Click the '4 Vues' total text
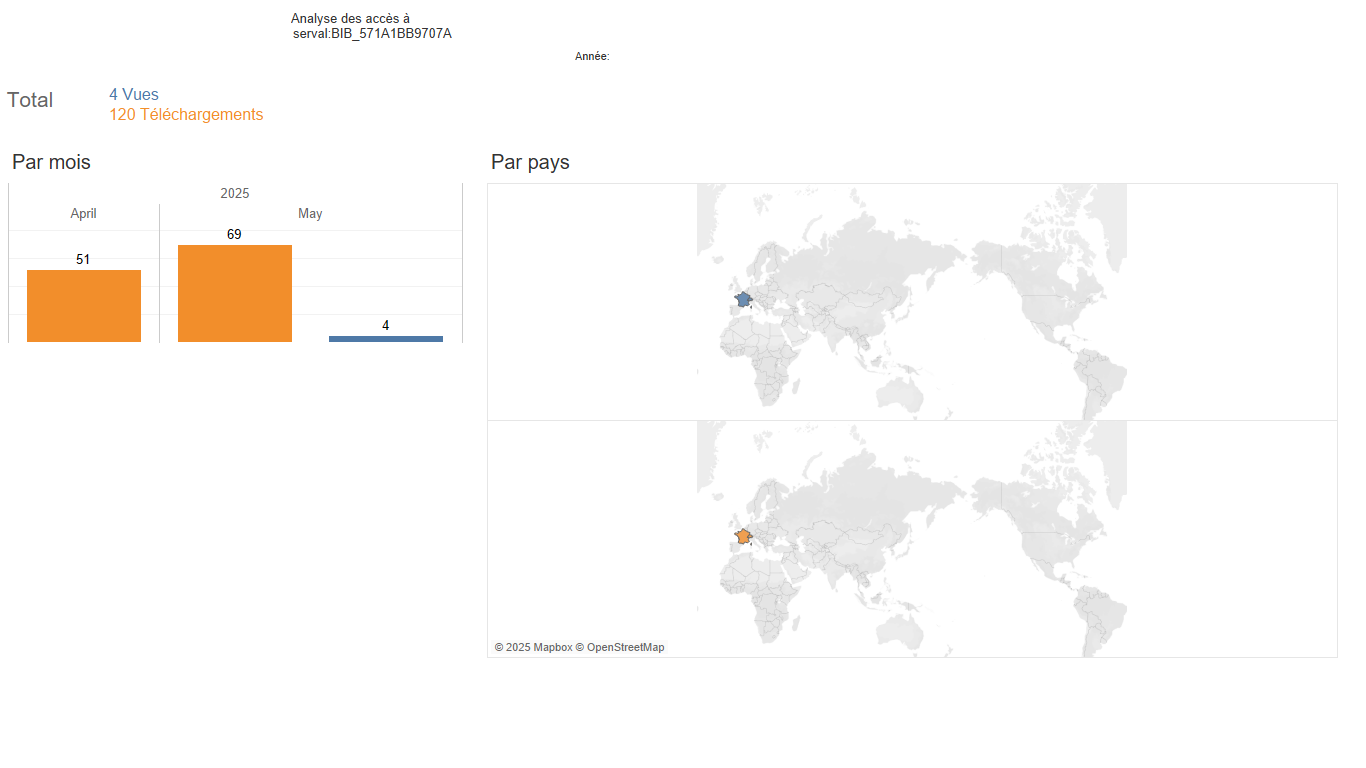The height and width of the screenshot is (768, 1366). (134, 95)
